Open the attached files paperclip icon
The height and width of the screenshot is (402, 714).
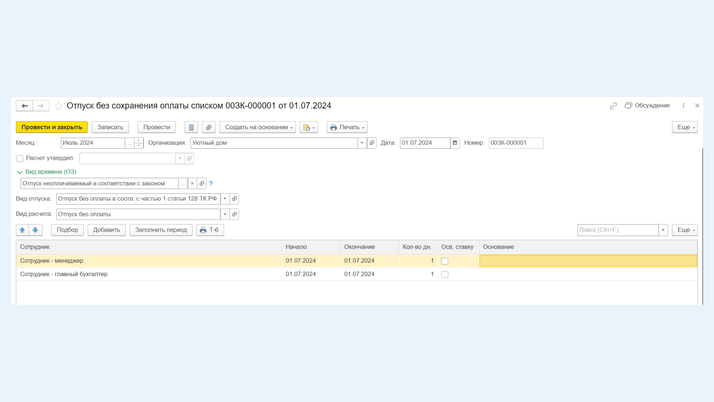tap(208, 127)
